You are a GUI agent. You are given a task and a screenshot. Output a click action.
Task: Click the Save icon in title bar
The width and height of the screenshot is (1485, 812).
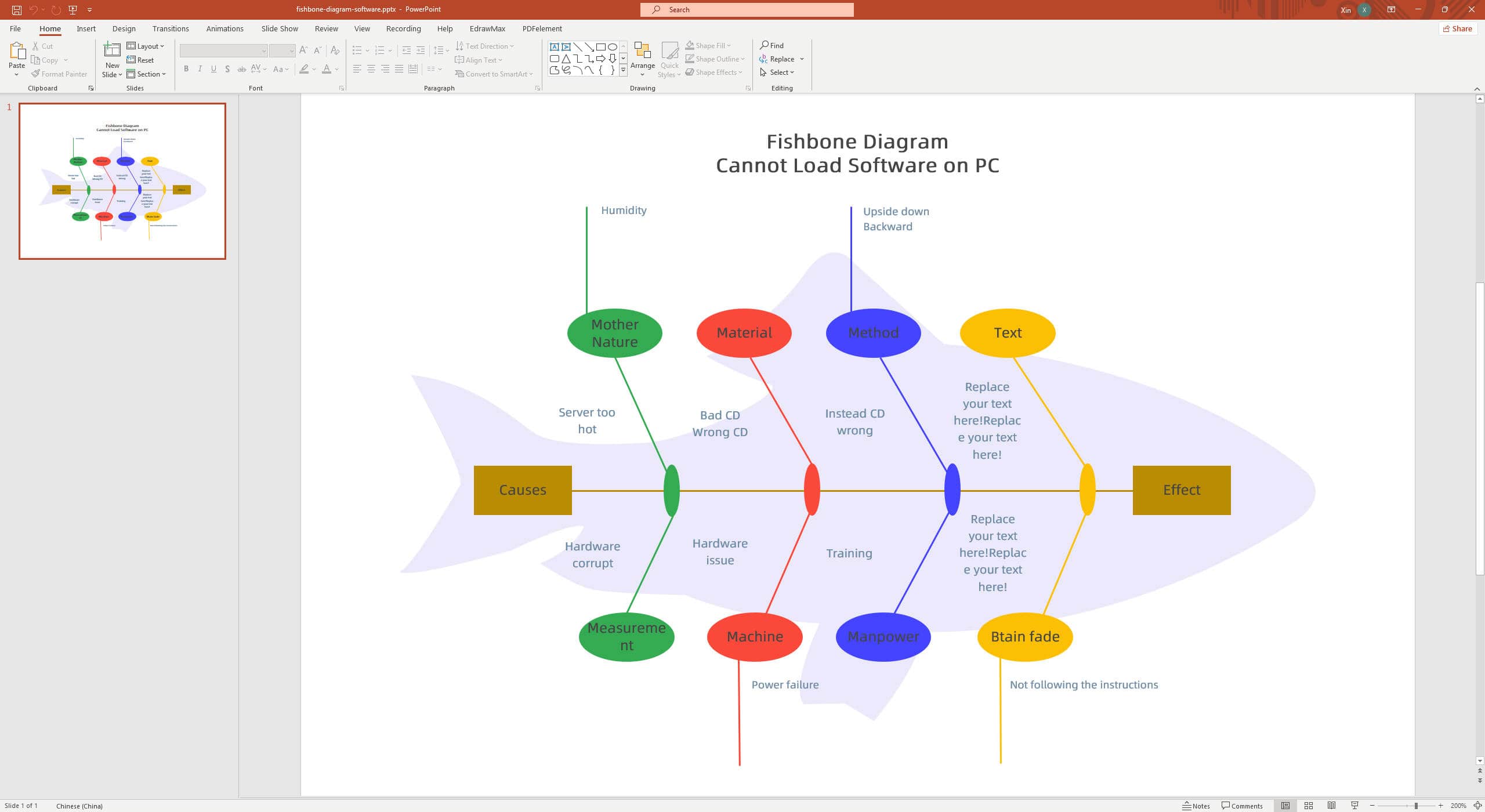(17, 10)
